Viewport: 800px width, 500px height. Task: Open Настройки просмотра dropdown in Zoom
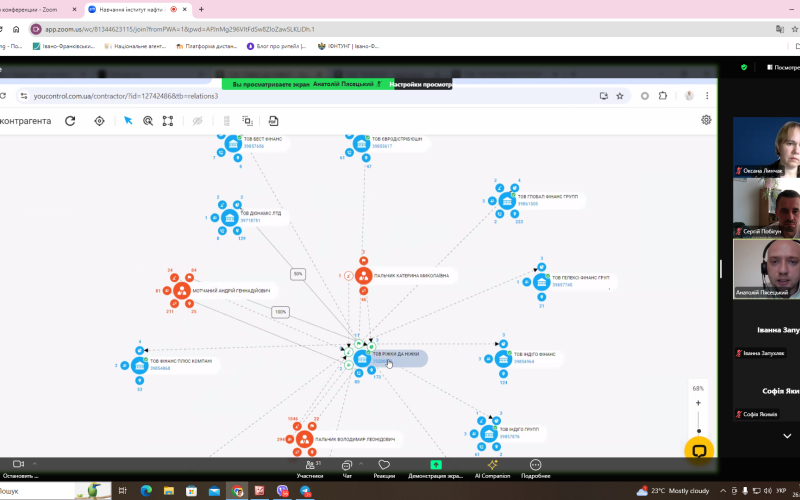point(421,84)
